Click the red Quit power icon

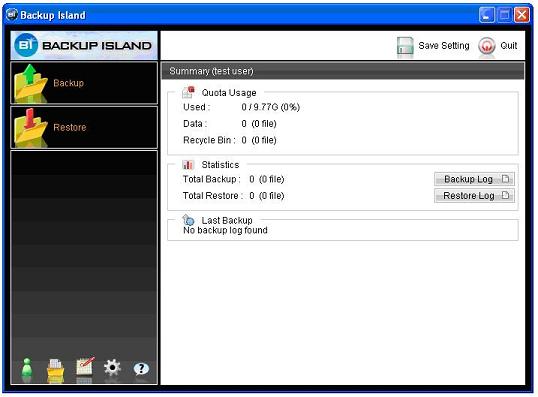(x=487, y=46)
